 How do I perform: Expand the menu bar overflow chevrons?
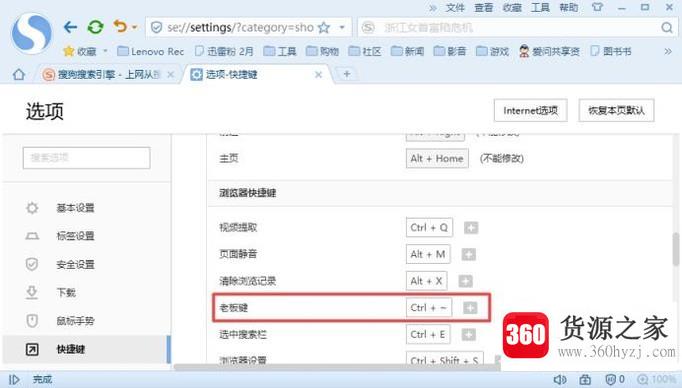tap(433, 8)
